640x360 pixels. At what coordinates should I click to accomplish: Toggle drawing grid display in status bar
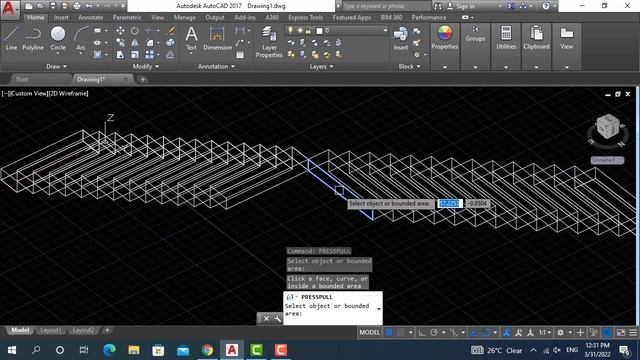pos(389,333)
